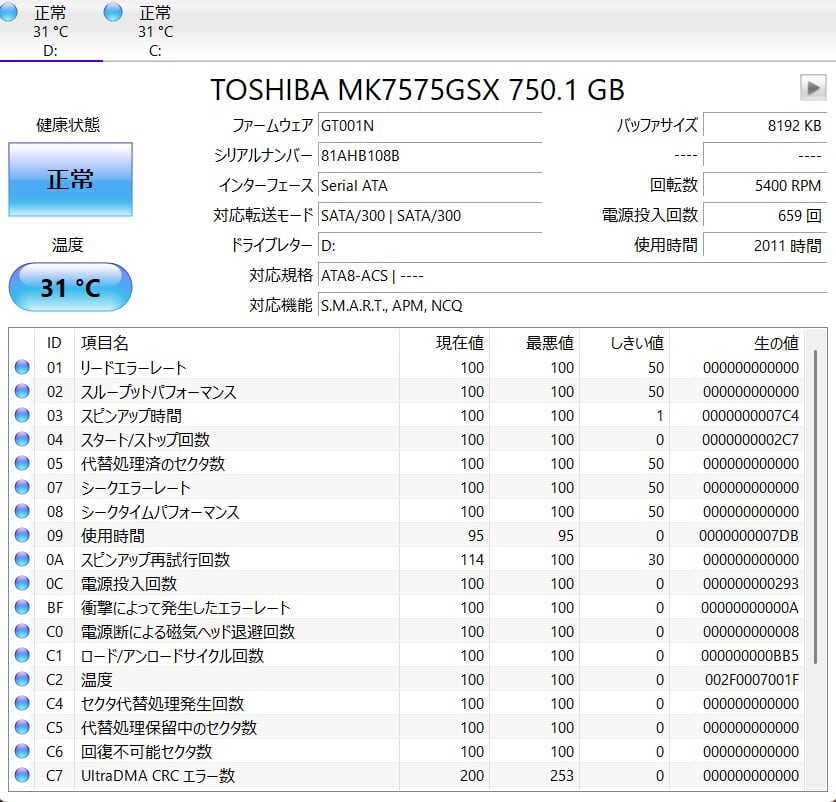
Task: Click the blue status icon for drive C:
Action: click(113, 12)
